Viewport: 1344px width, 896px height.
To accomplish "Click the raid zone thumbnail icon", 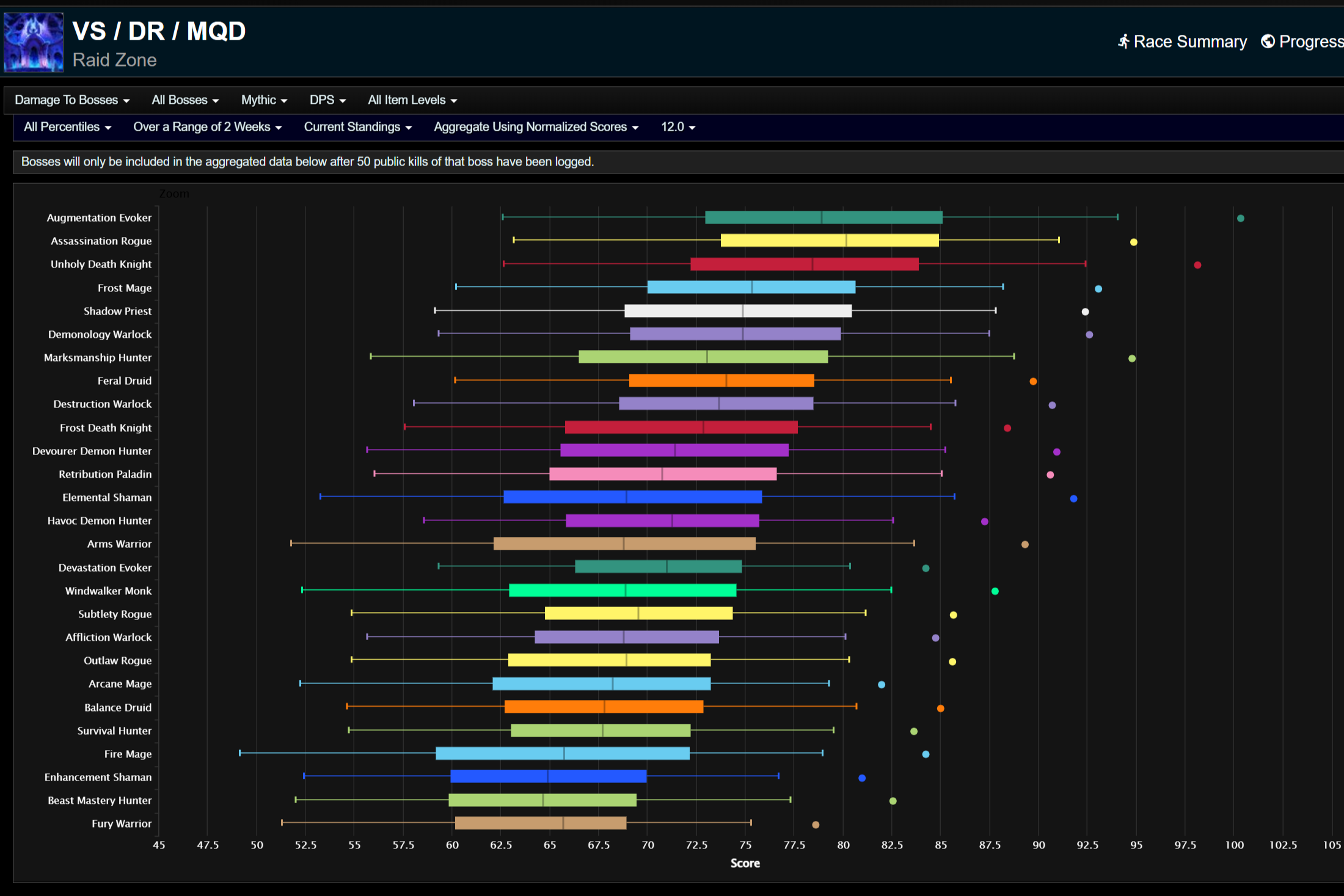I will point(34,42).
